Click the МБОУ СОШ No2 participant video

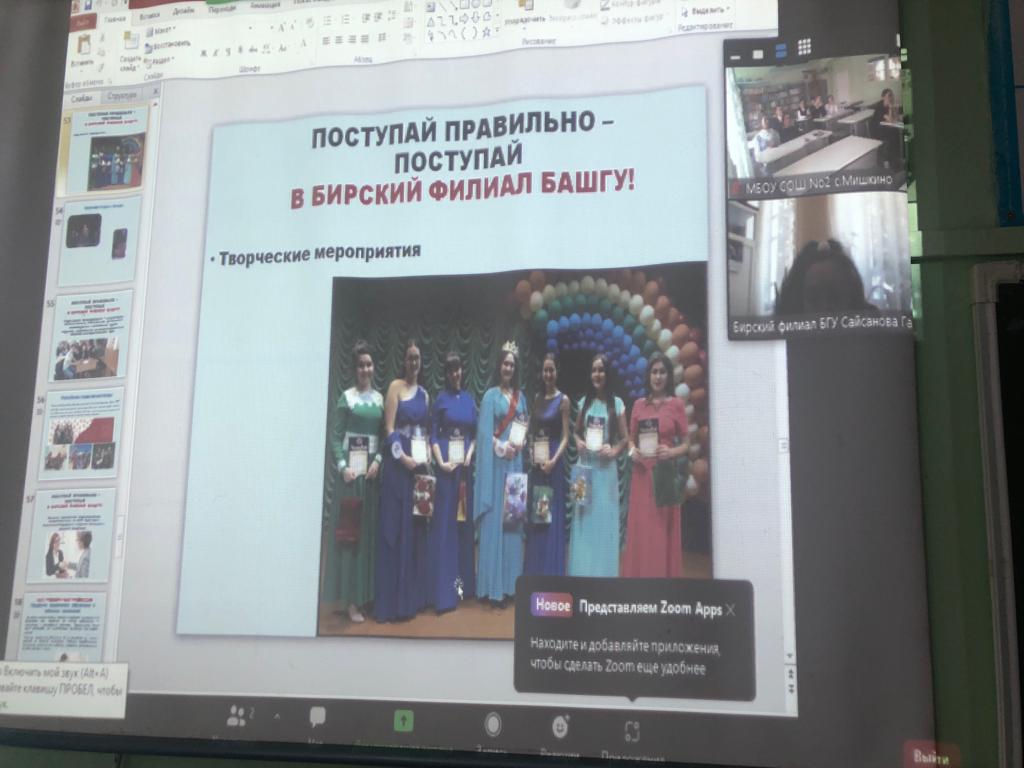(815, 123)
